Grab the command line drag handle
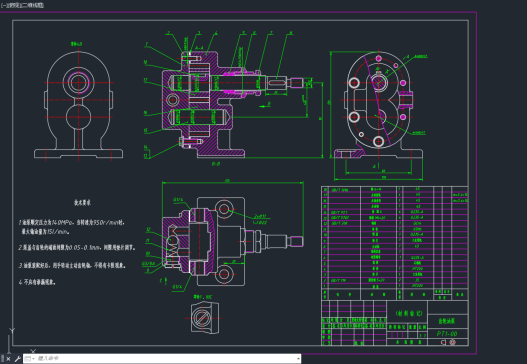Screen dimensions: 527x364 pos(3,359)
